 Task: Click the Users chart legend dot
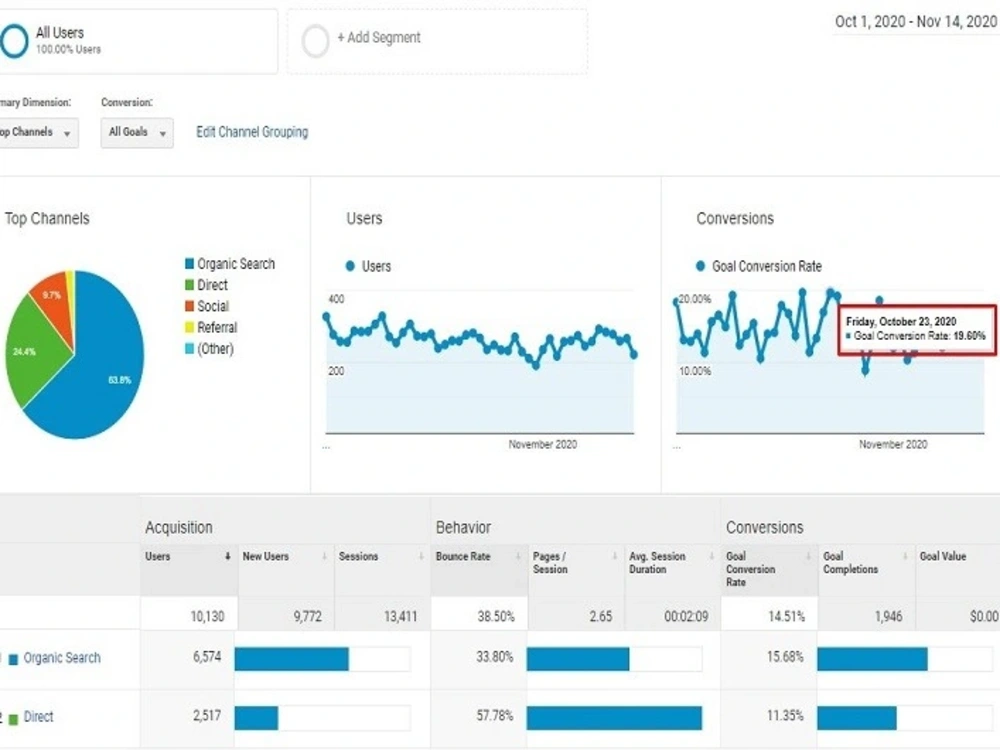click(x=349, y=266)
